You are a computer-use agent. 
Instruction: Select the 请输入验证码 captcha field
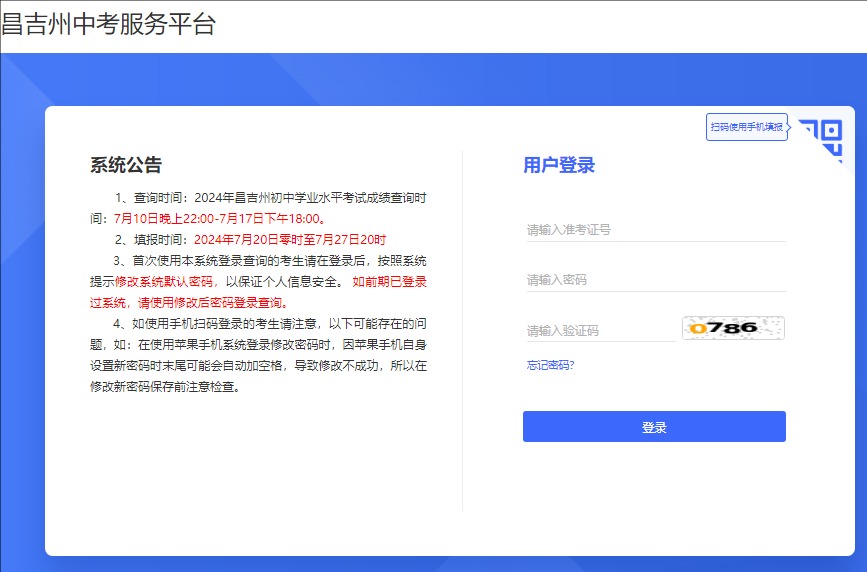(x=600, y=330)
